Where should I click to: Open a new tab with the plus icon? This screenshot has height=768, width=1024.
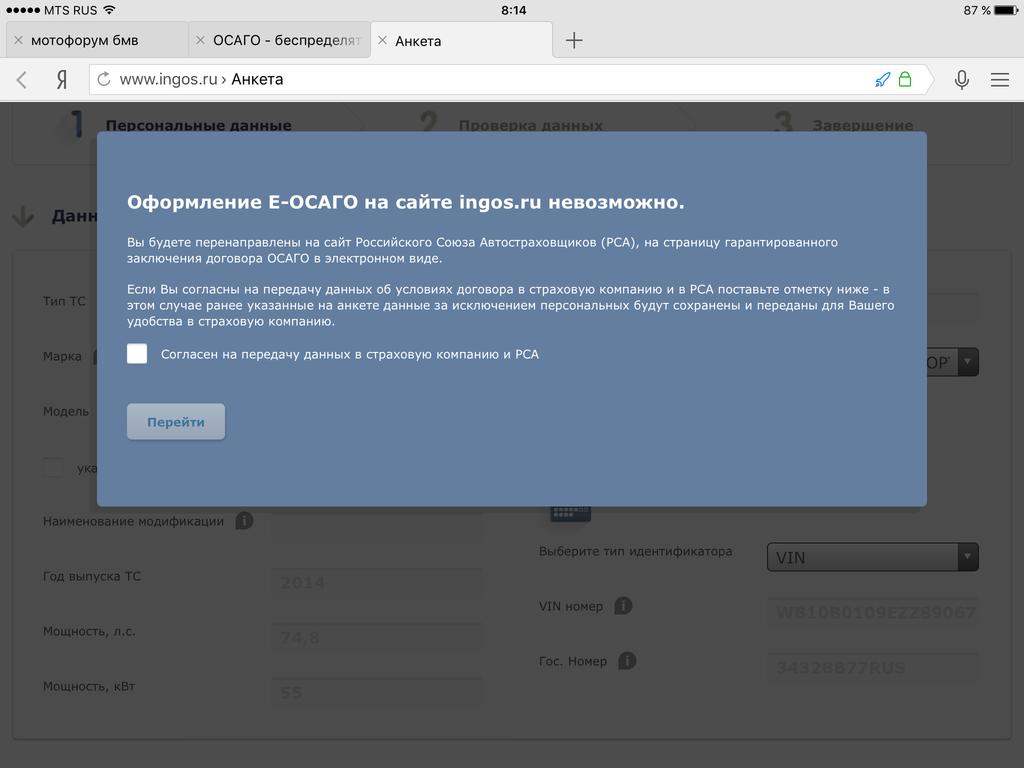pos(574,41)
